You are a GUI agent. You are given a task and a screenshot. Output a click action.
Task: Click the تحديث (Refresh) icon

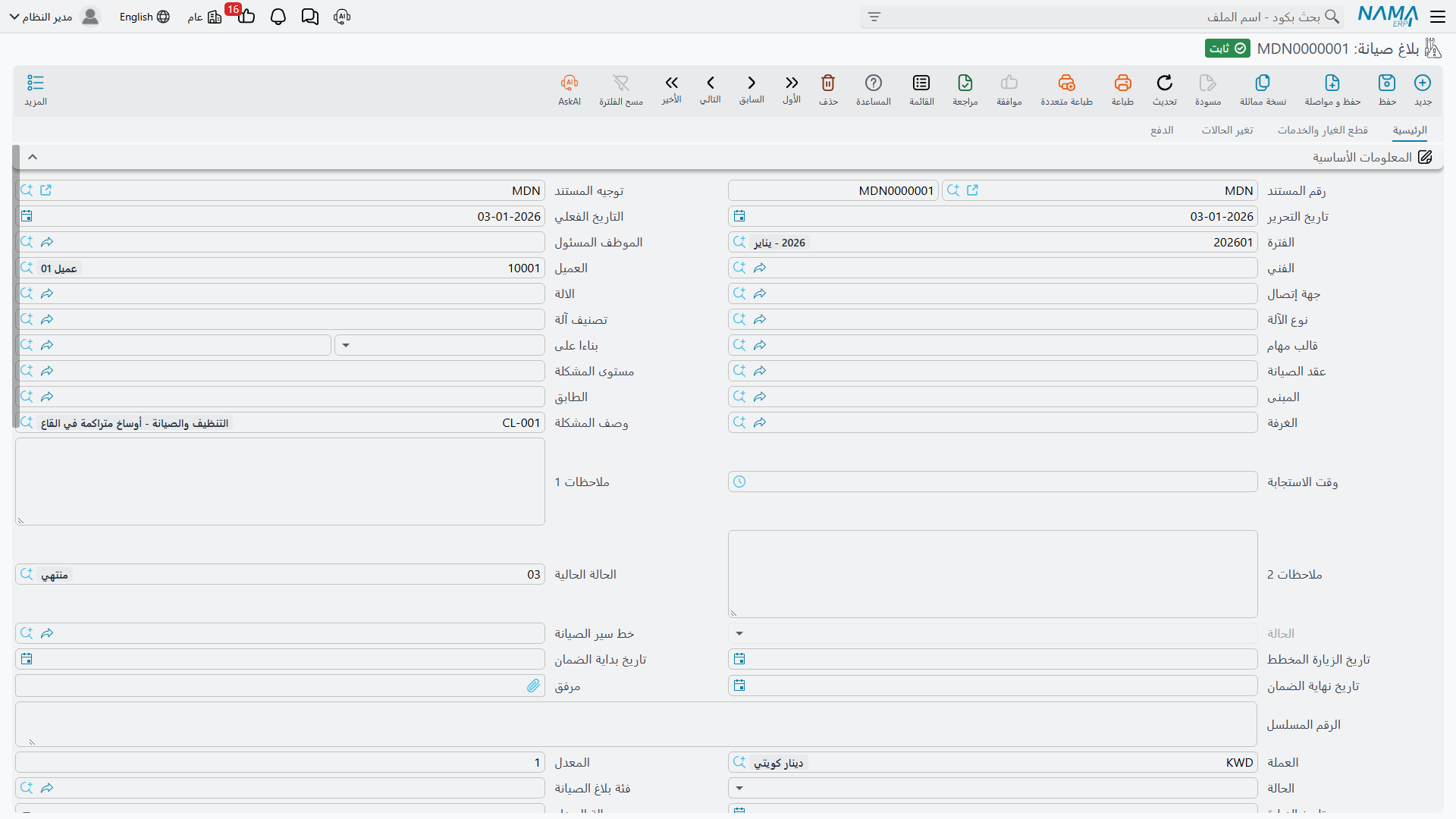[1165, 83]
